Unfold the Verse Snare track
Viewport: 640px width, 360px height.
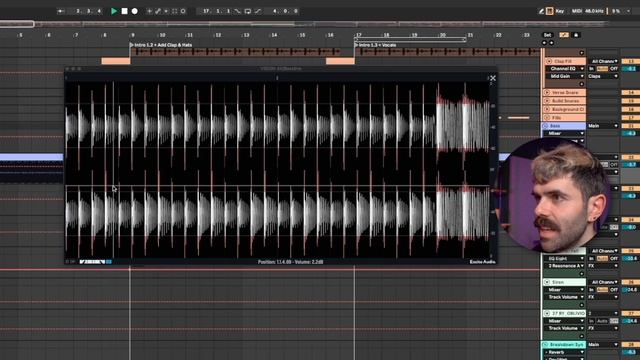tap(547, 93)
